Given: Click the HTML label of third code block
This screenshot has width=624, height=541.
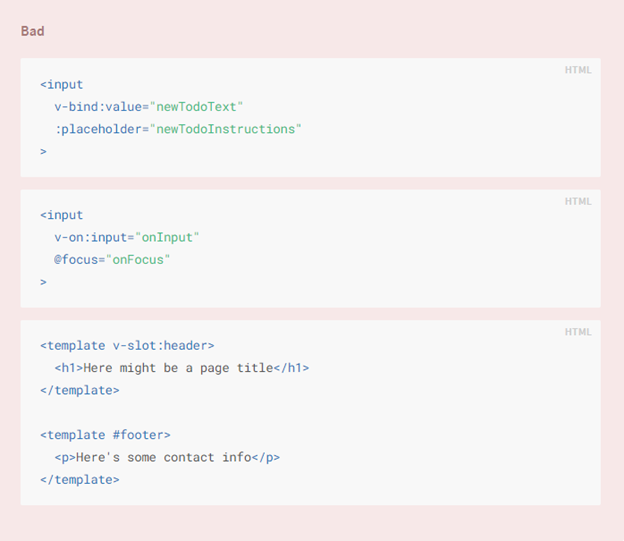Looking at the screenshot, I should [x=578, y=332].
